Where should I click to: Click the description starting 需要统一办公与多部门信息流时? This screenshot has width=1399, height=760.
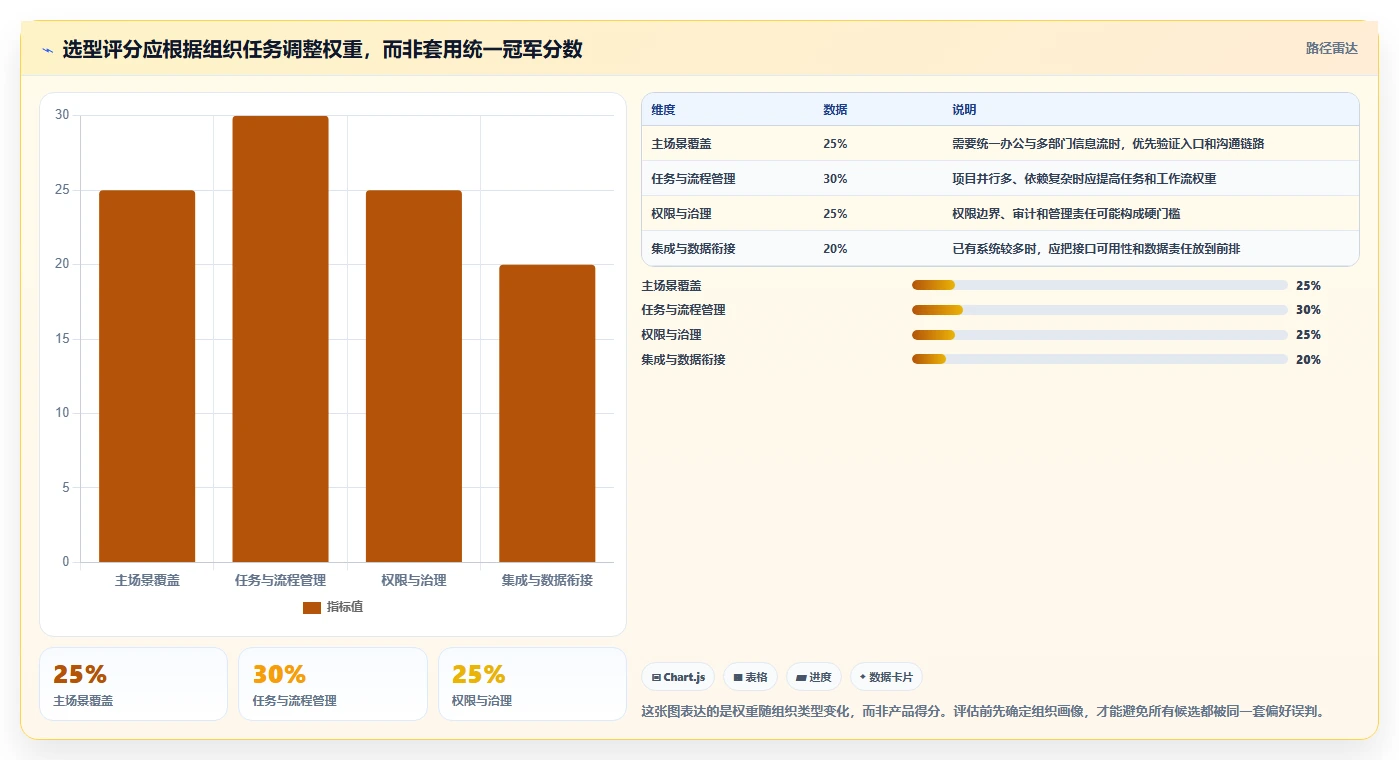coord(1108,144)
